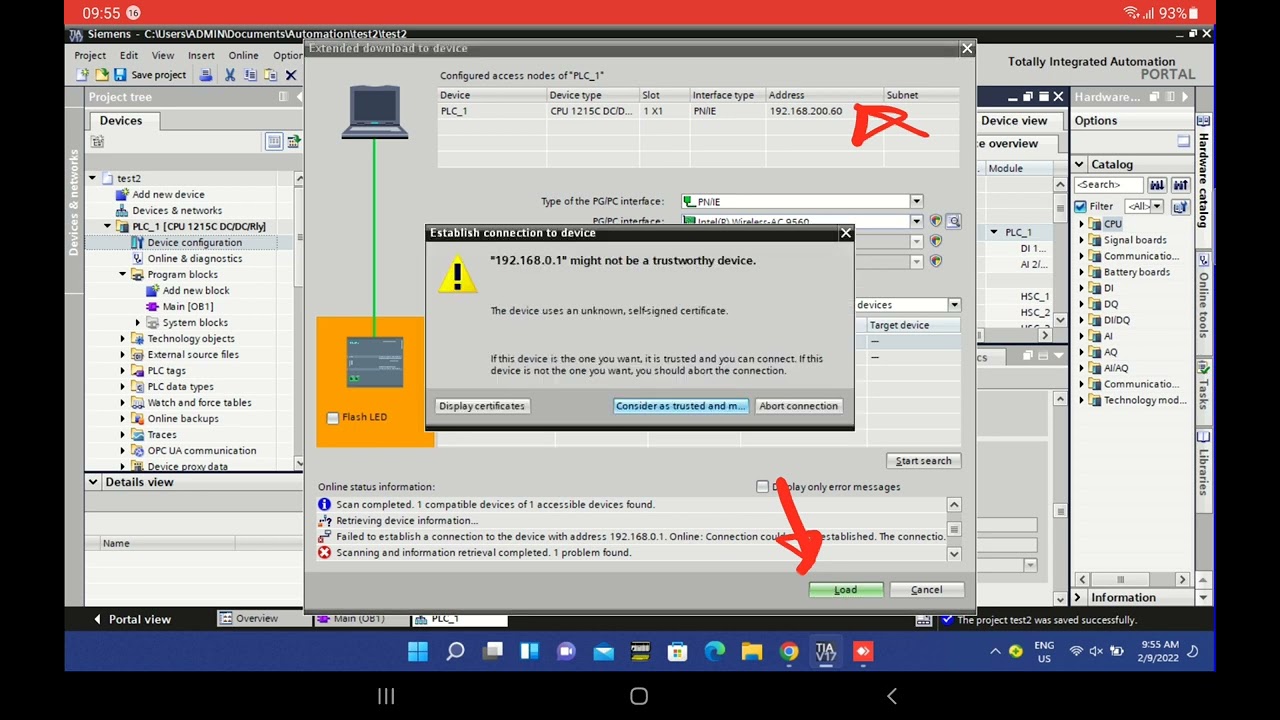Click the print icon in the toolbar
This screenshot has height=720, width=1280.
click(206, 75)
